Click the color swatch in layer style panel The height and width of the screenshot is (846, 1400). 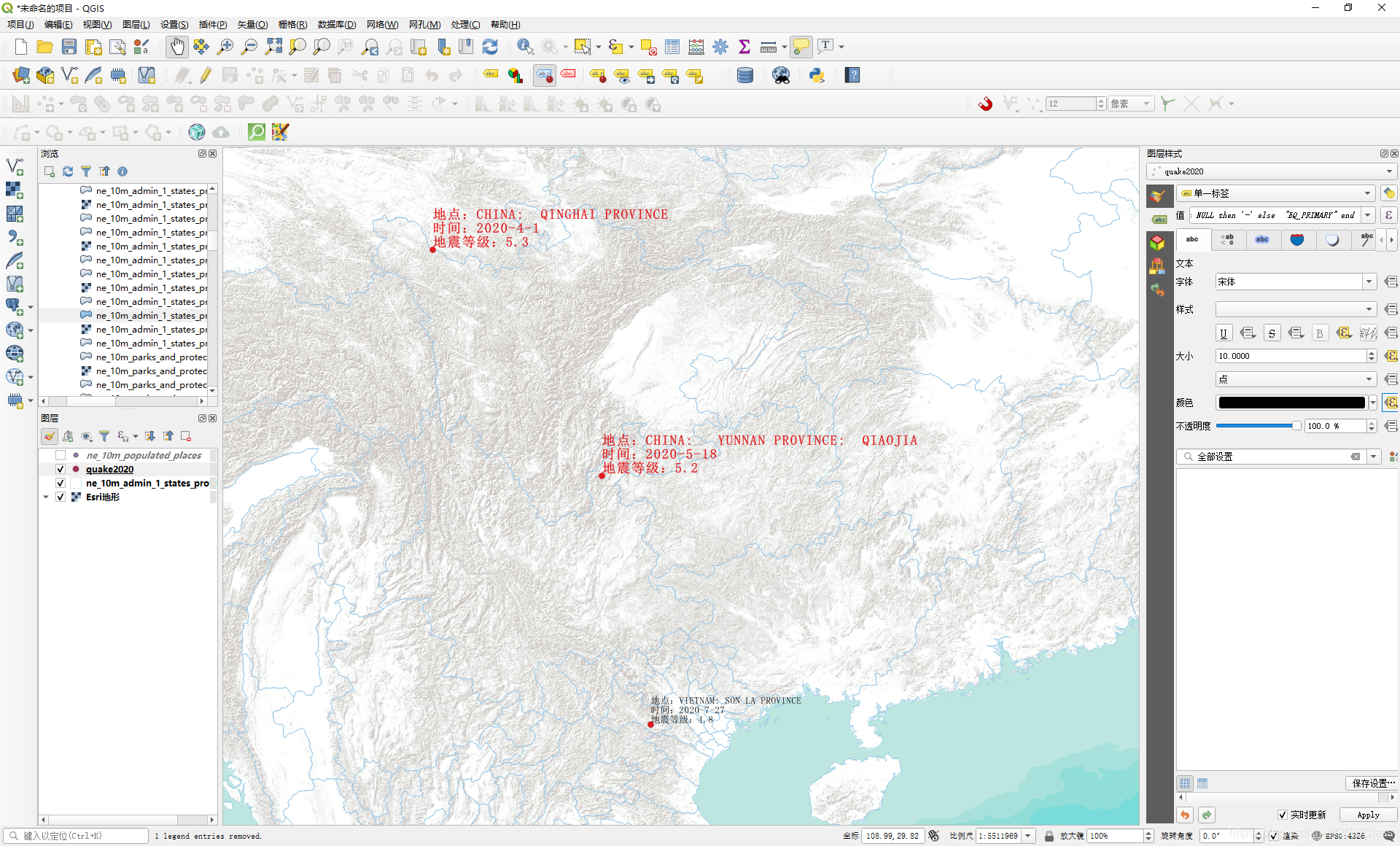[x=1290, y=403]
